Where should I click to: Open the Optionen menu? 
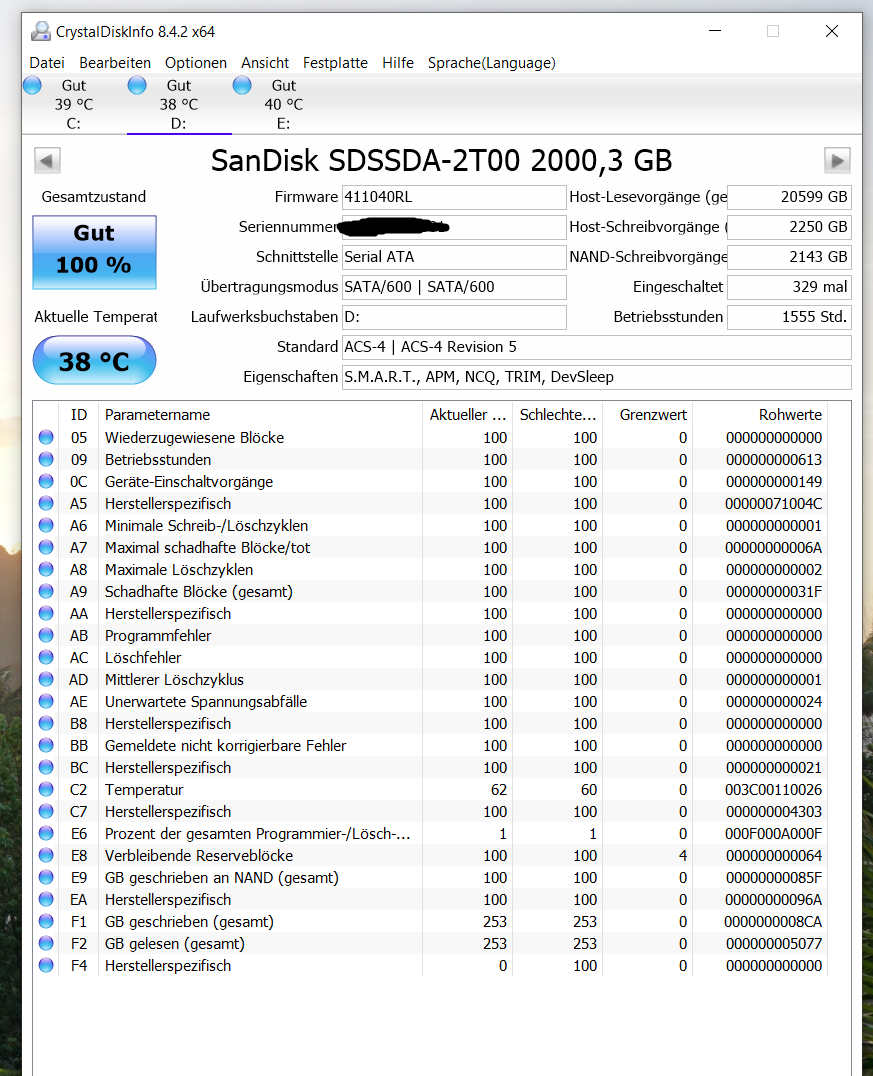pyautogui.click(x=196, y=63)
